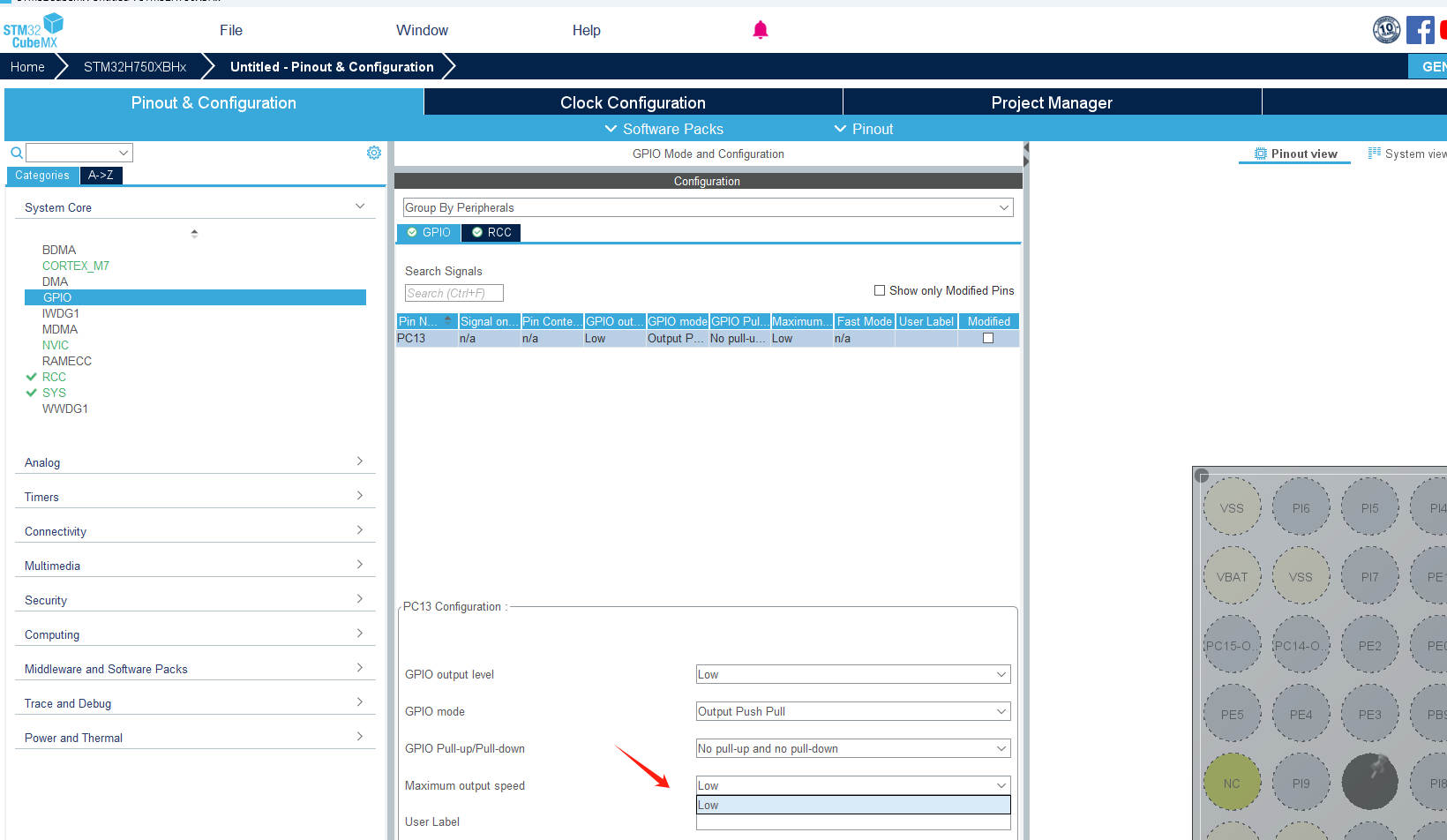This screenshot has width=1447, height=840.
Task: Open the Maximum output speed dropdown
Action: pos(853,785)
